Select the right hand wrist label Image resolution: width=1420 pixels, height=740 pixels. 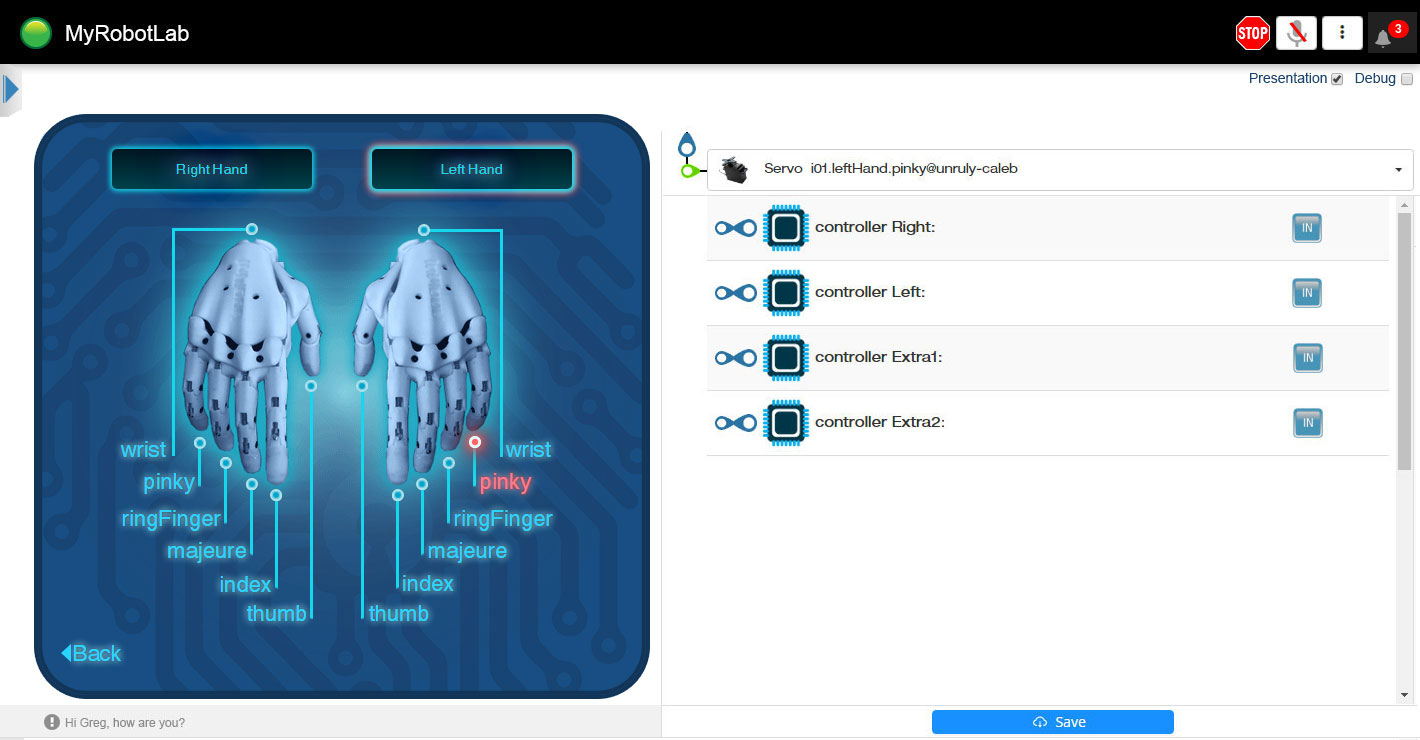[143, 450]
